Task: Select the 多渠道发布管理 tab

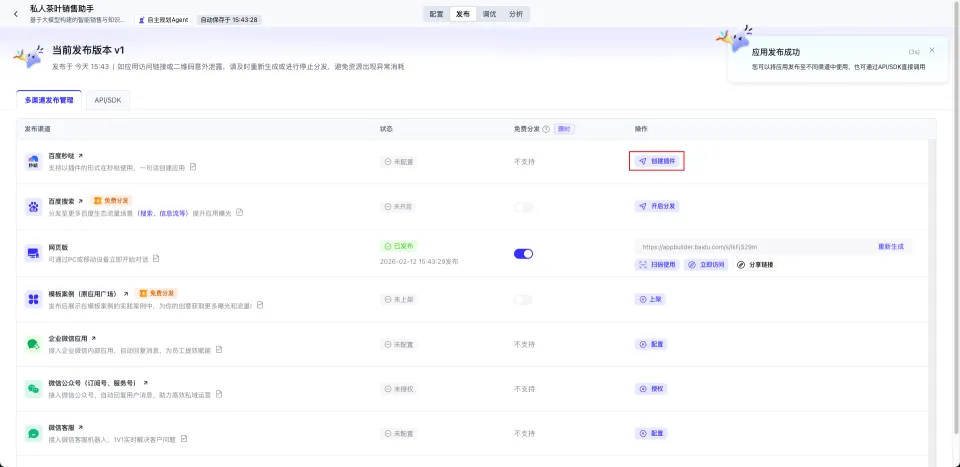Action: [x=49, y=100]
